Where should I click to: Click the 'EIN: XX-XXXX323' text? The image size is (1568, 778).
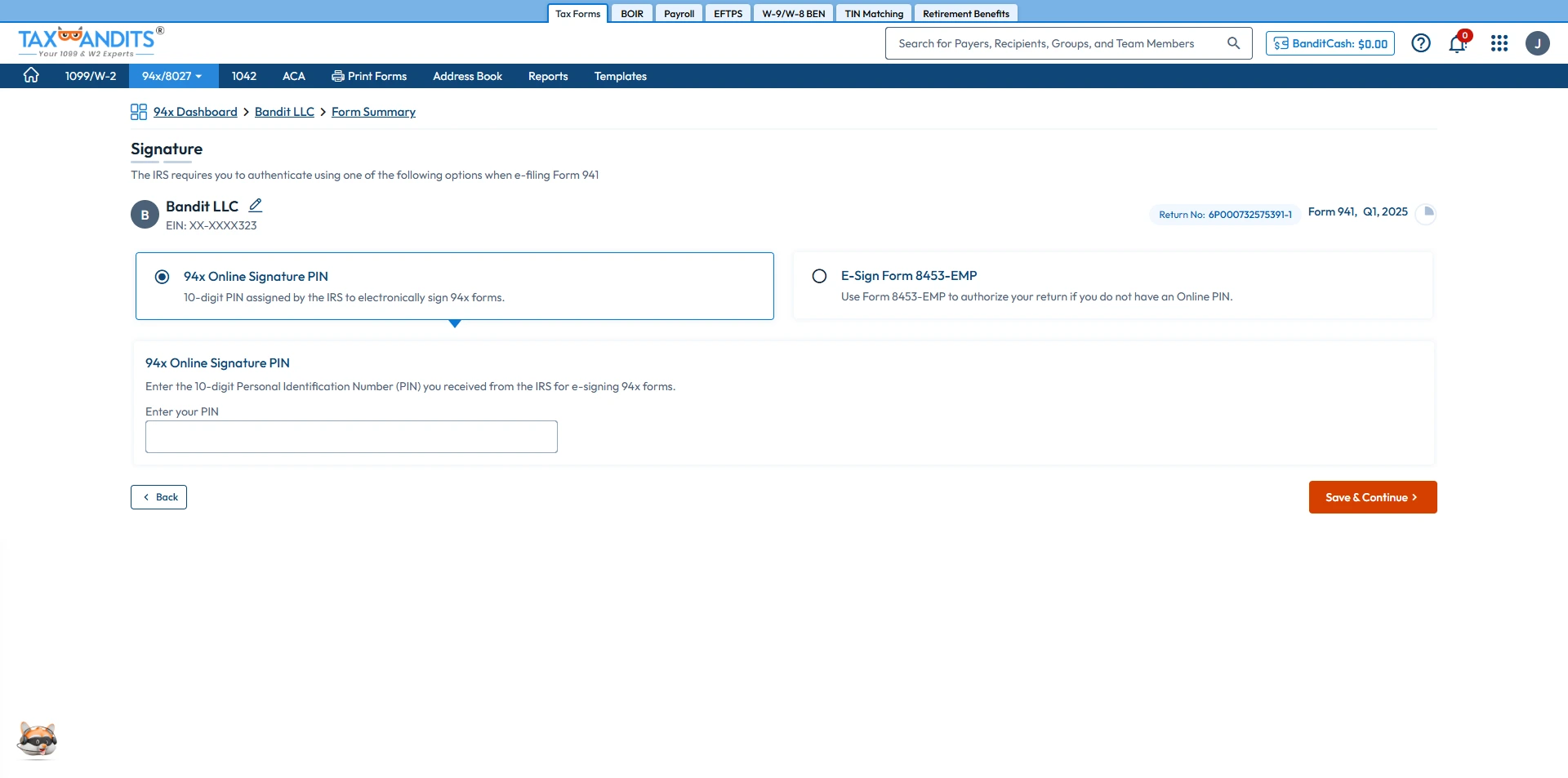pyautogui.click(x=212, y=225)
